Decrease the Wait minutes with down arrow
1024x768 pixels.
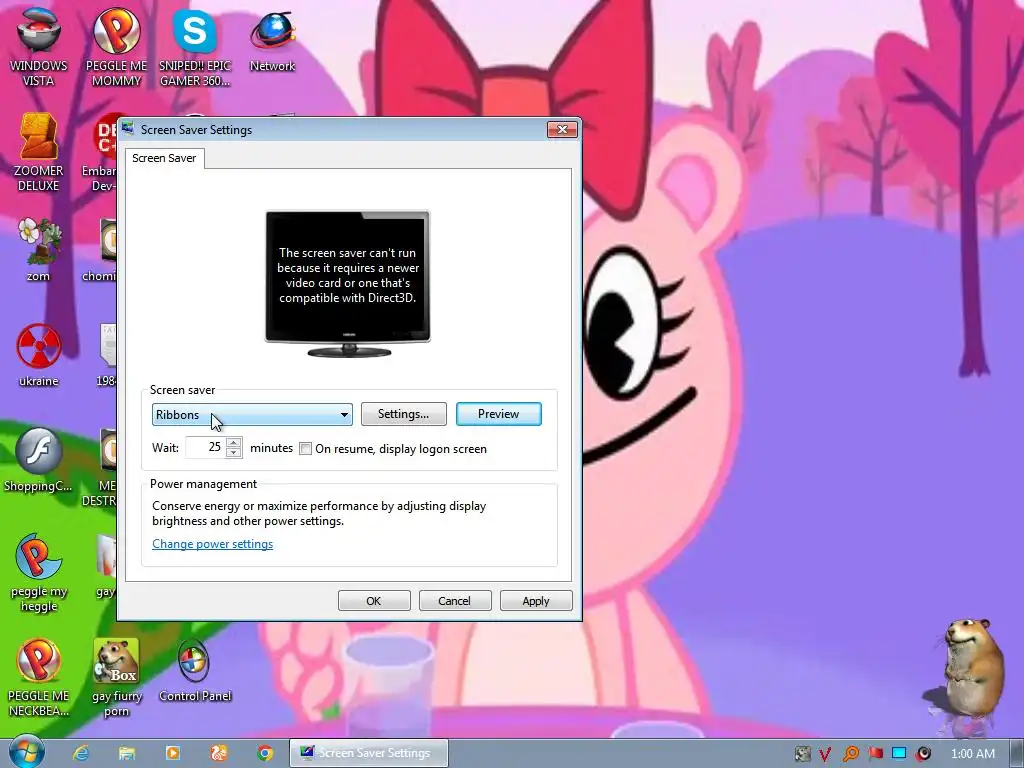[233, 453]
